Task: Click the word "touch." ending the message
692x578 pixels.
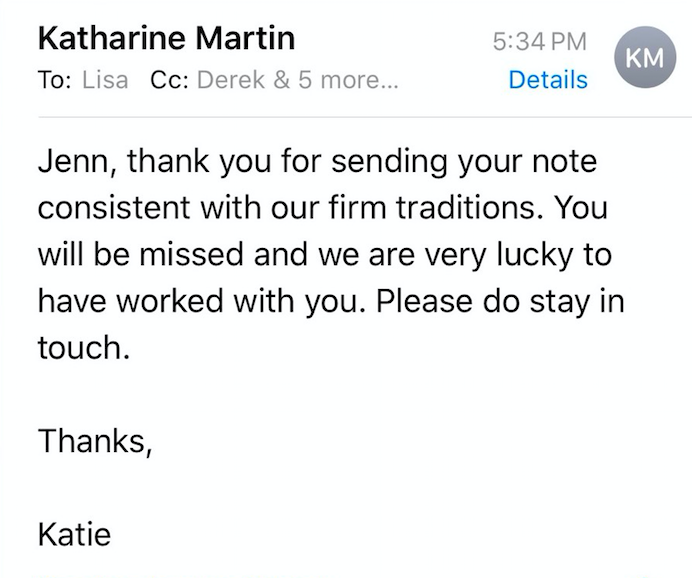Action: pyautogui.click(x=85, y=347)
